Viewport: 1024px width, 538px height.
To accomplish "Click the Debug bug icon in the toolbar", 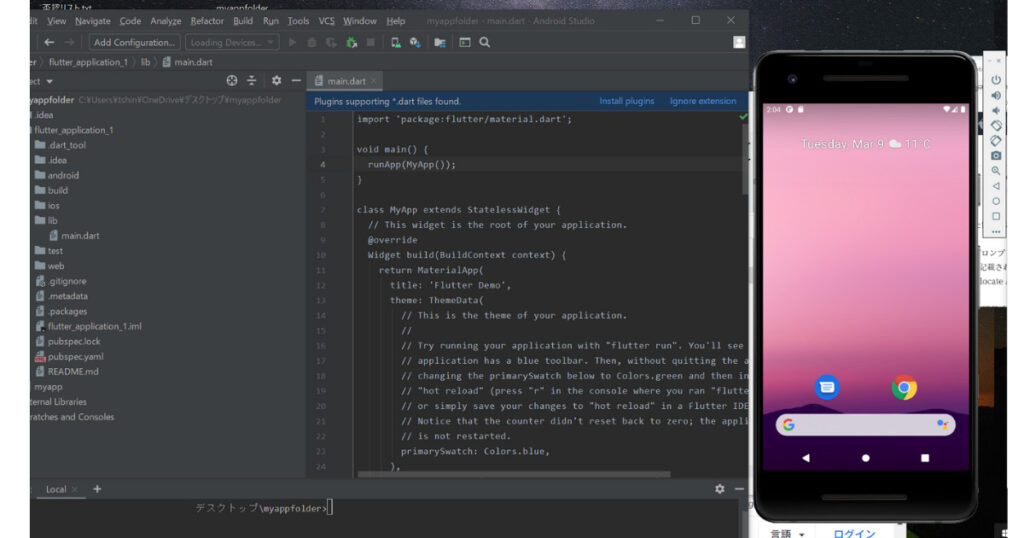I will (312, 42).
